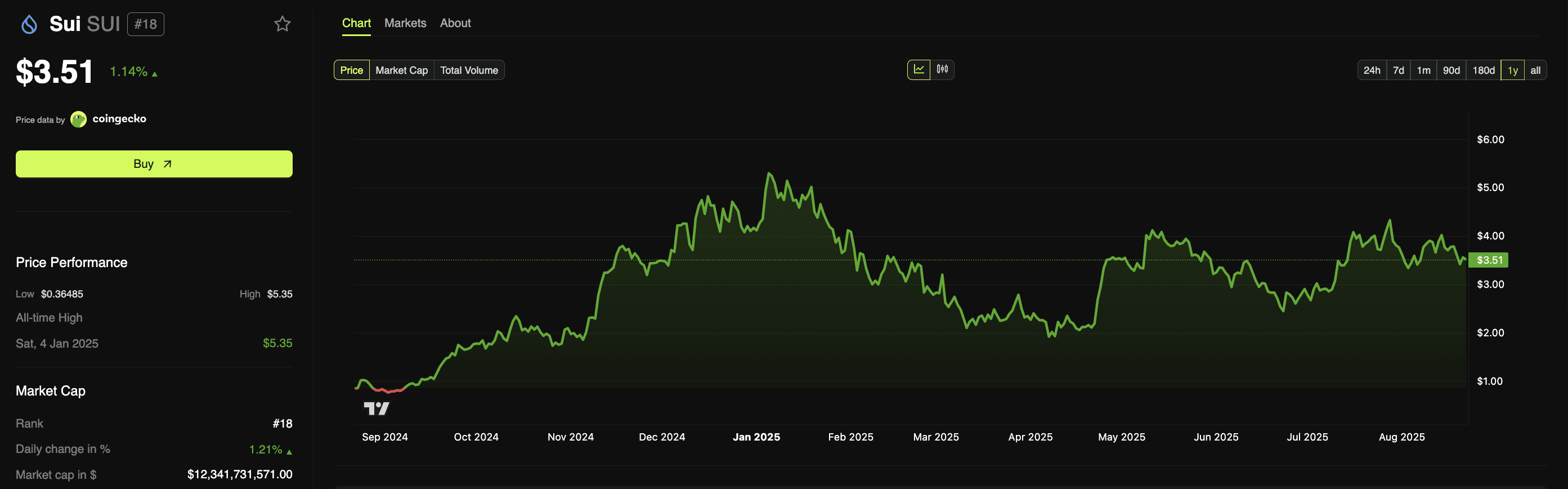This screenshot has width=1568, height=489.
Task: Click the High value $5.35 in Price Performance
Action: pos(280,294)
